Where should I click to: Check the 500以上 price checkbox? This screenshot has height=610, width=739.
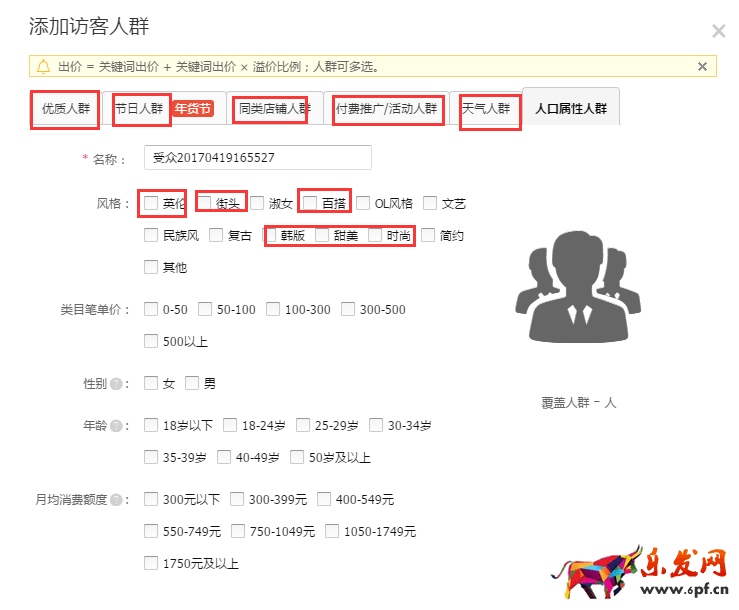[x=151, y=341]
